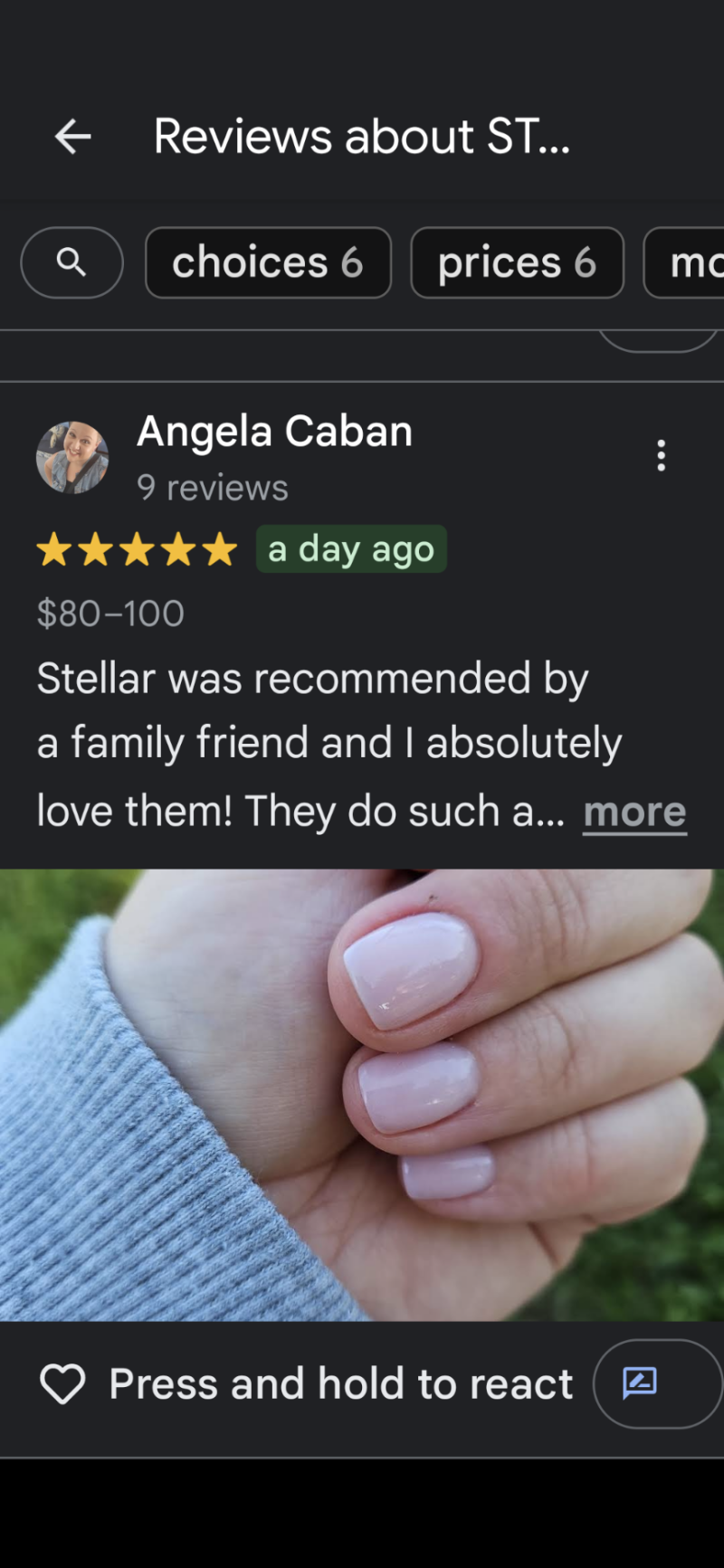Filter reviews by the choices 6 chip
This screenshot has height=1568, width=724.
268,262
